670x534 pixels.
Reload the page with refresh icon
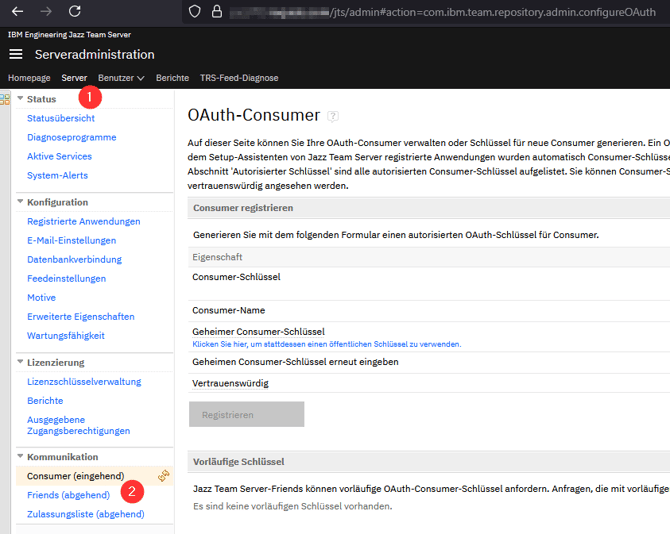[x=75, y=11]
